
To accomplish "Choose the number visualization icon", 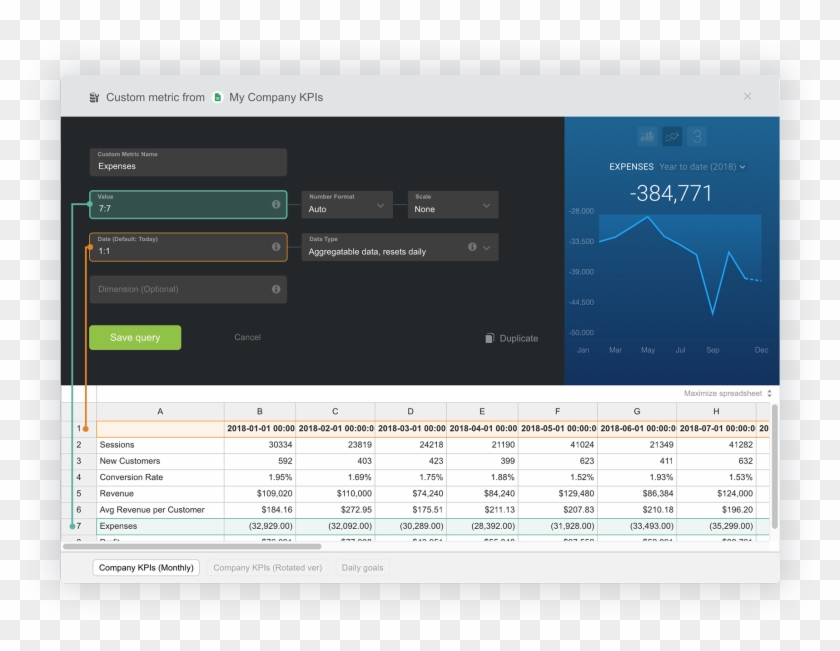I will pyautogui.click(x=697, y=136).
